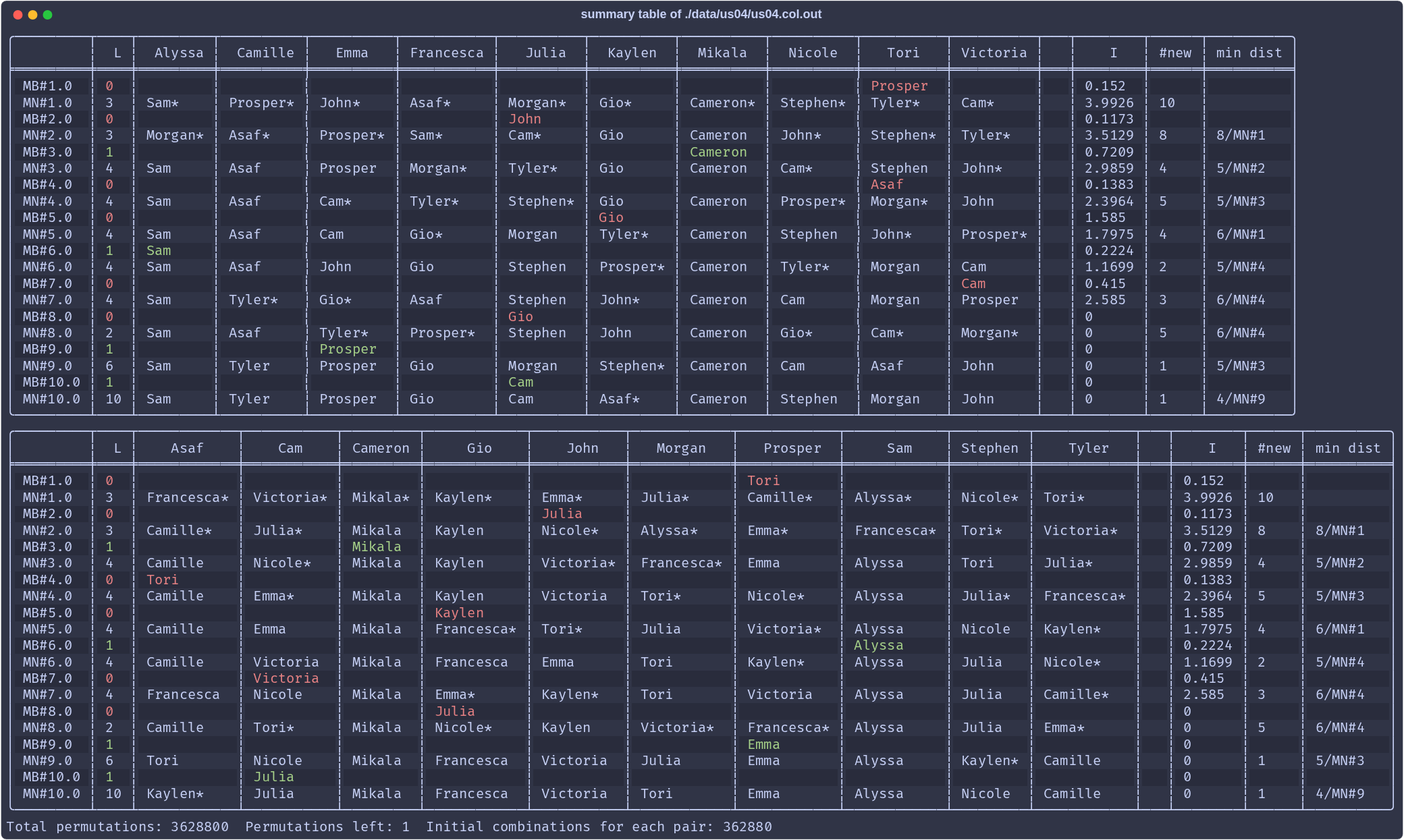Screen dimensions: 1404x840
Task: Select the 'Morgan' column header
Action: (x=681, y=448)
